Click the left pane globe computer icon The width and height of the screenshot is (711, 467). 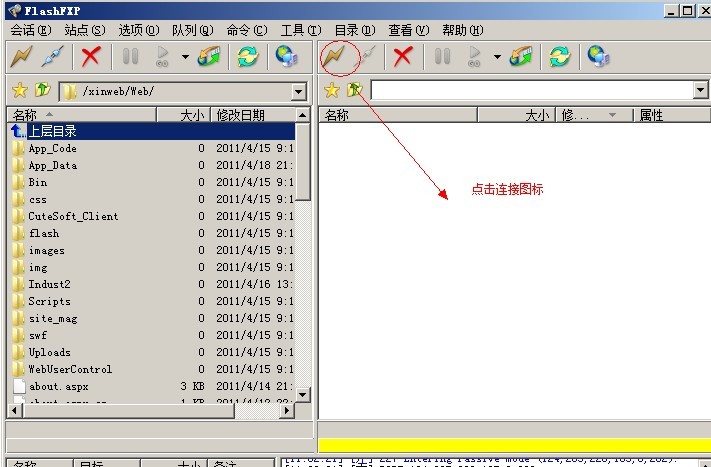[287, 57]
